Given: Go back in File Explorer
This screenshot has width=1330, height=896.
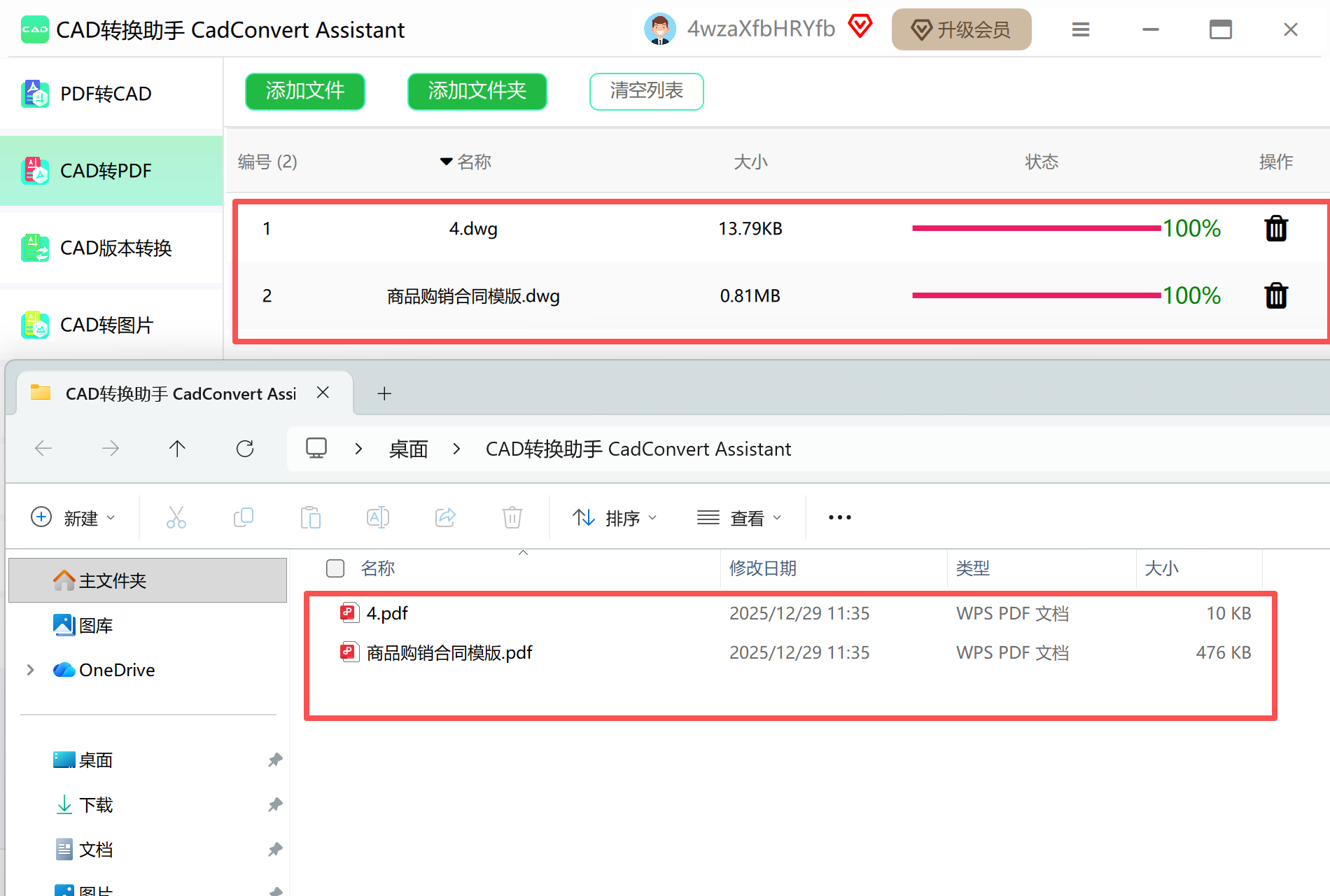Looking at the screenshot, I should (x=43, y=448).
